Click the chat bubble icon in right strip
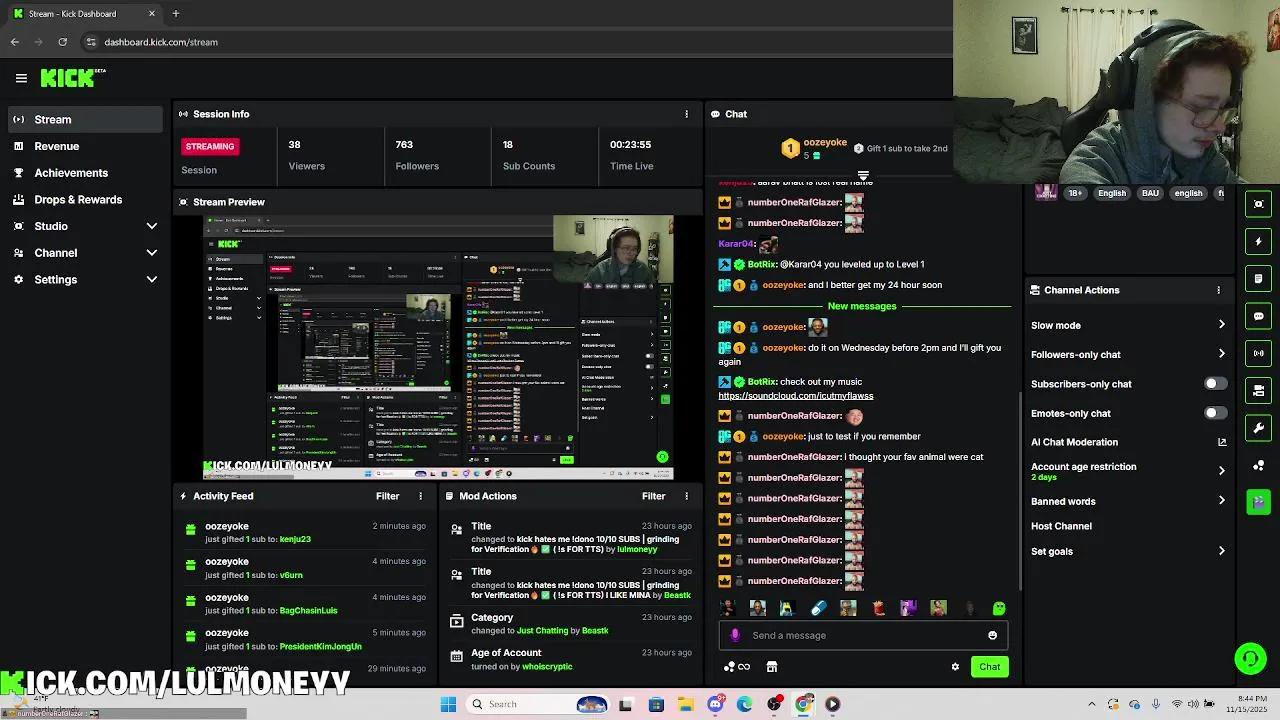This screenshot has width=1280, height=720. click(x=1259, y=316)
